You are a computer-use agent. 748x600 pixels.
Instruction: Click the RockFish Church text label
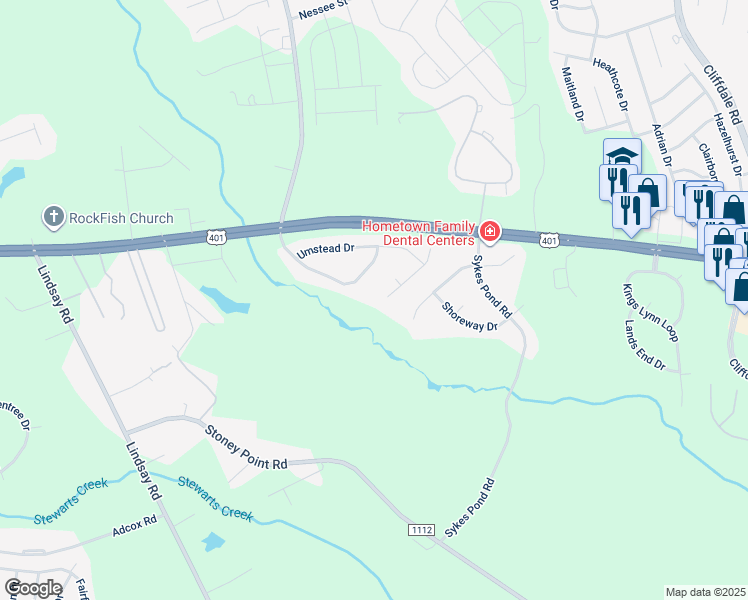coord(121,218)
